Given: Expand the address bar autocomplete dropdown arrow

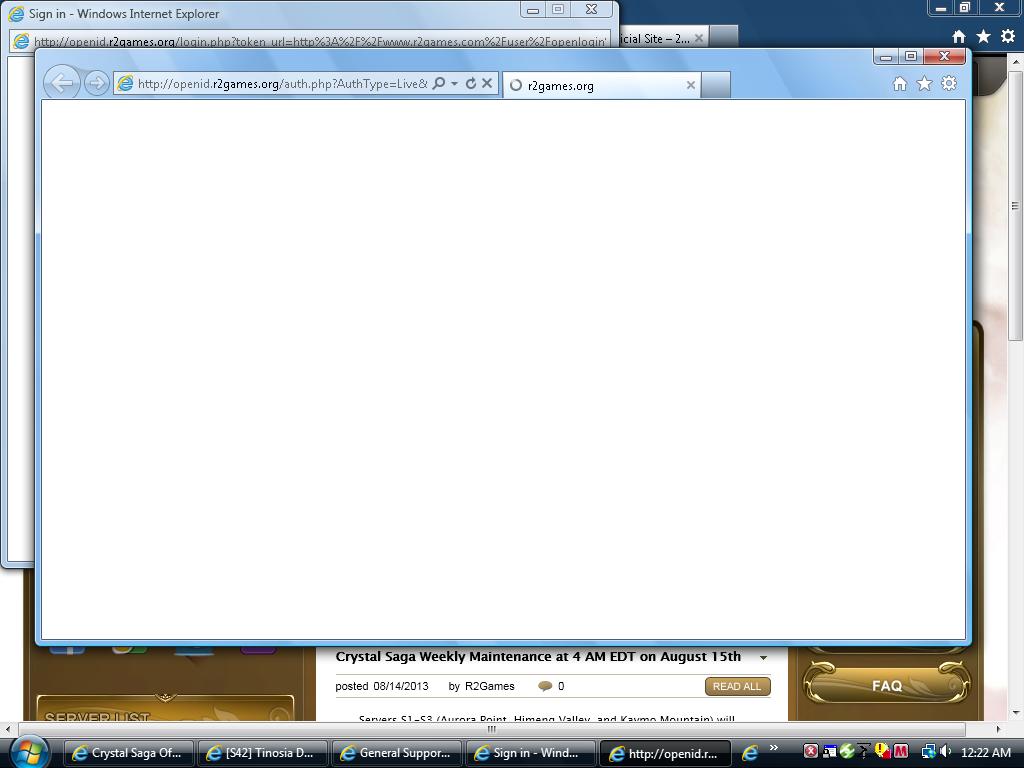Looking at the screenshot, I should pyautogui.click(x=454, y=84).
